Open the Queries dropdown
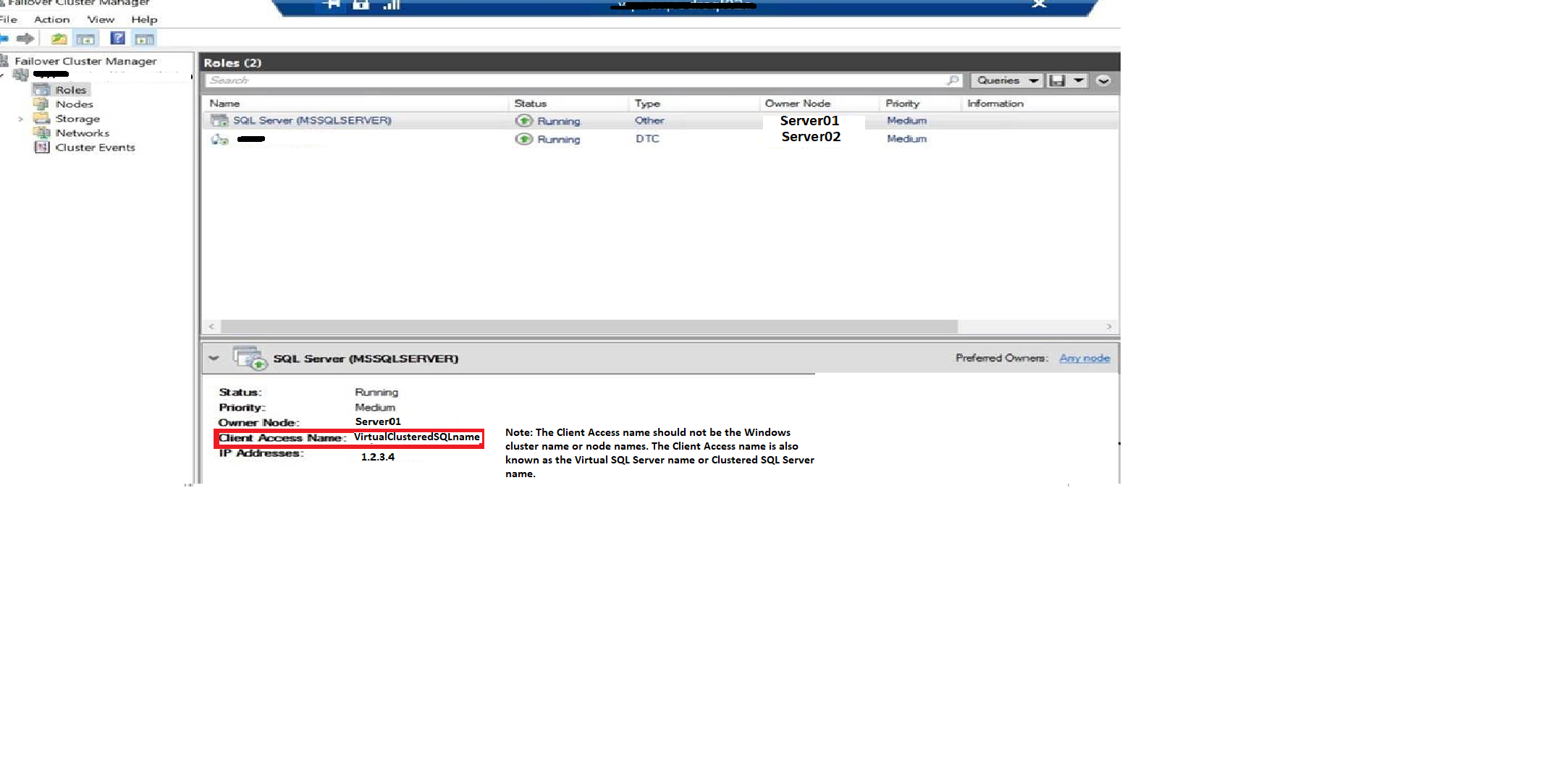1568x782 pixels. 1006,80
